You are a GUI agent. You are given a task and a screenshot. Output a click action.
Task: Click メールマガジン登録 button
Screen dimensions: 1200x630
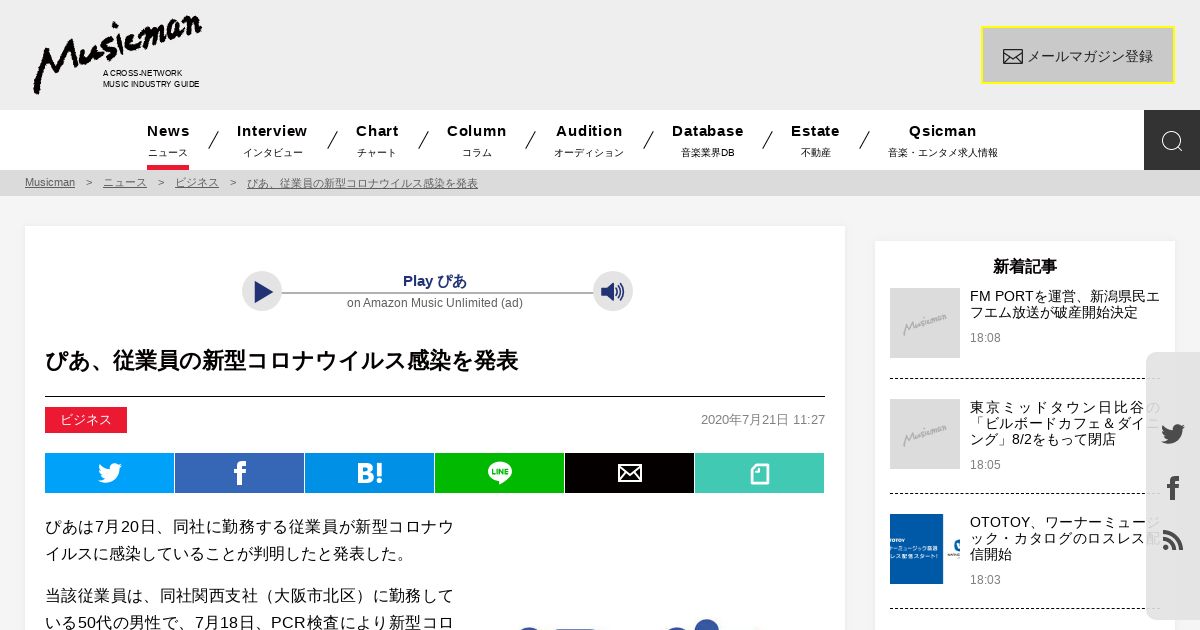point(1078,55)
